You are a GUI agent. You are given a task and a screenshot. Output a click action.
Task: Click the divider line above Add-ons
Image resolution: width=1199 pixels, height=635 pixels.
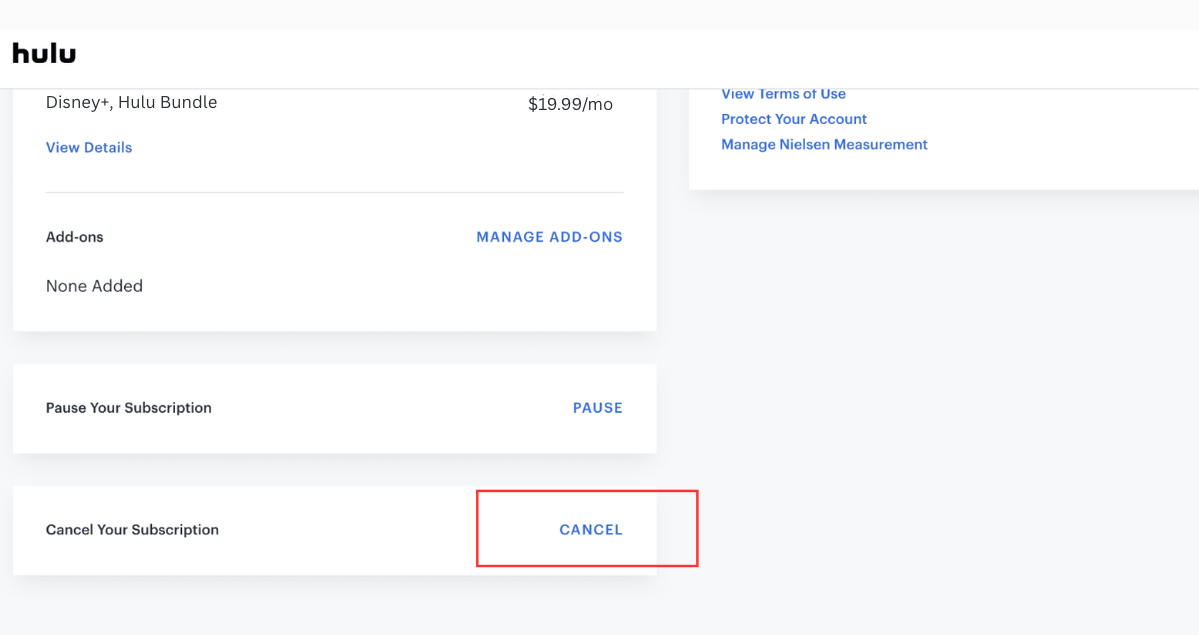(x=334, y=192)
